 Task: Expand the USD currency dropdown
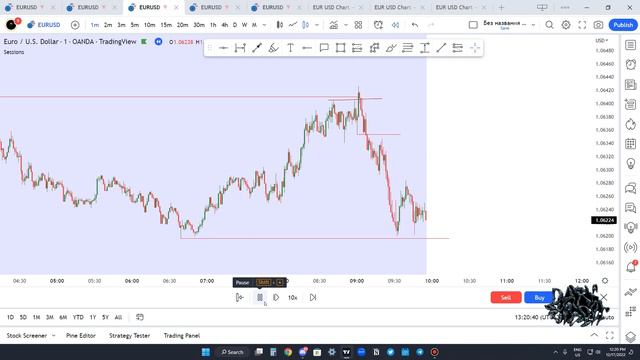[602, 40]
